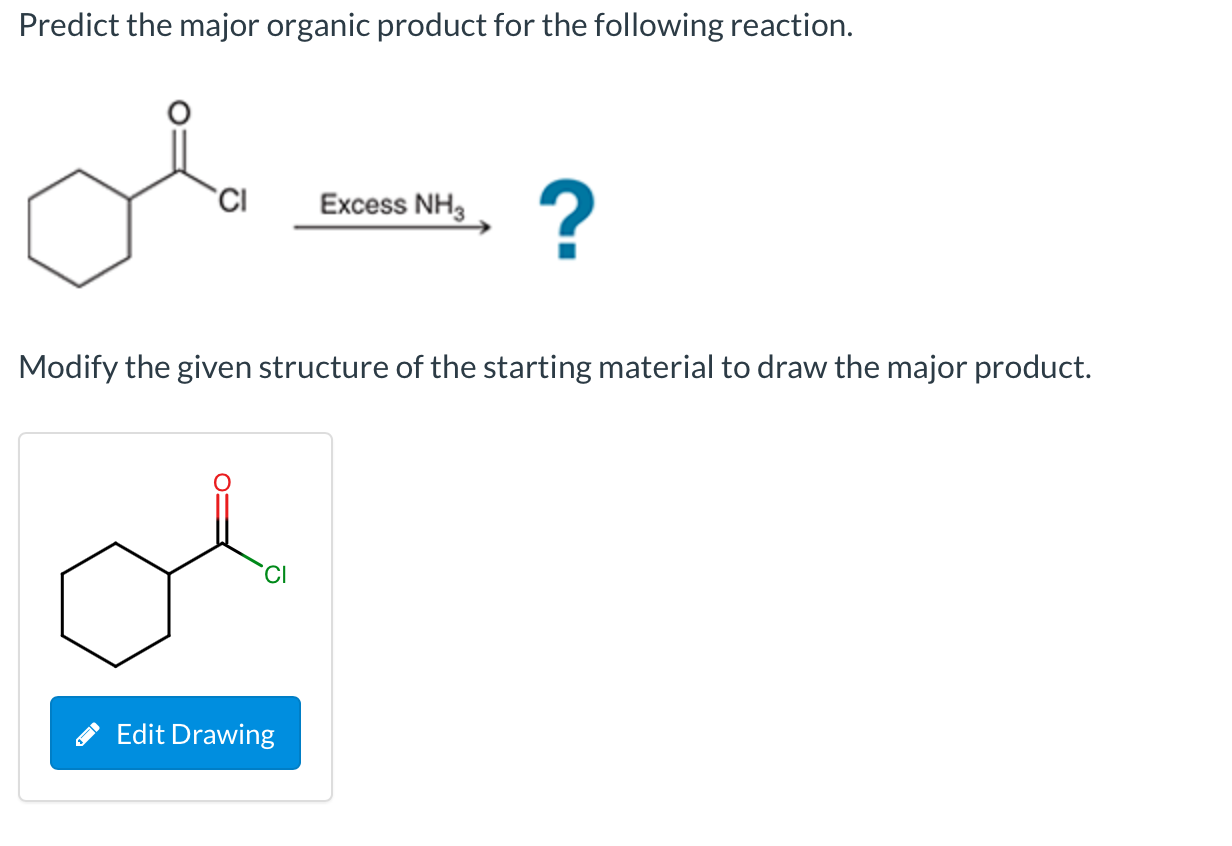Click the C–Cl bond in the drawing card

coord(243,556)
